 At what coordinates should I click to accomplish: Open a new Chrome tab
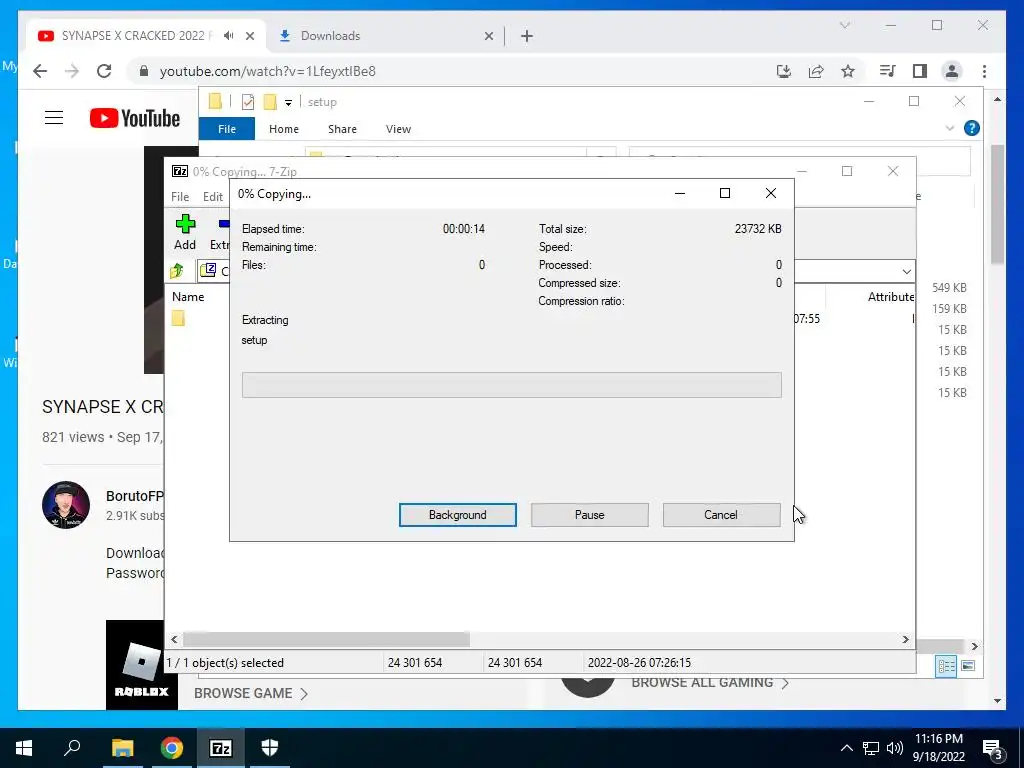[526, 36]
